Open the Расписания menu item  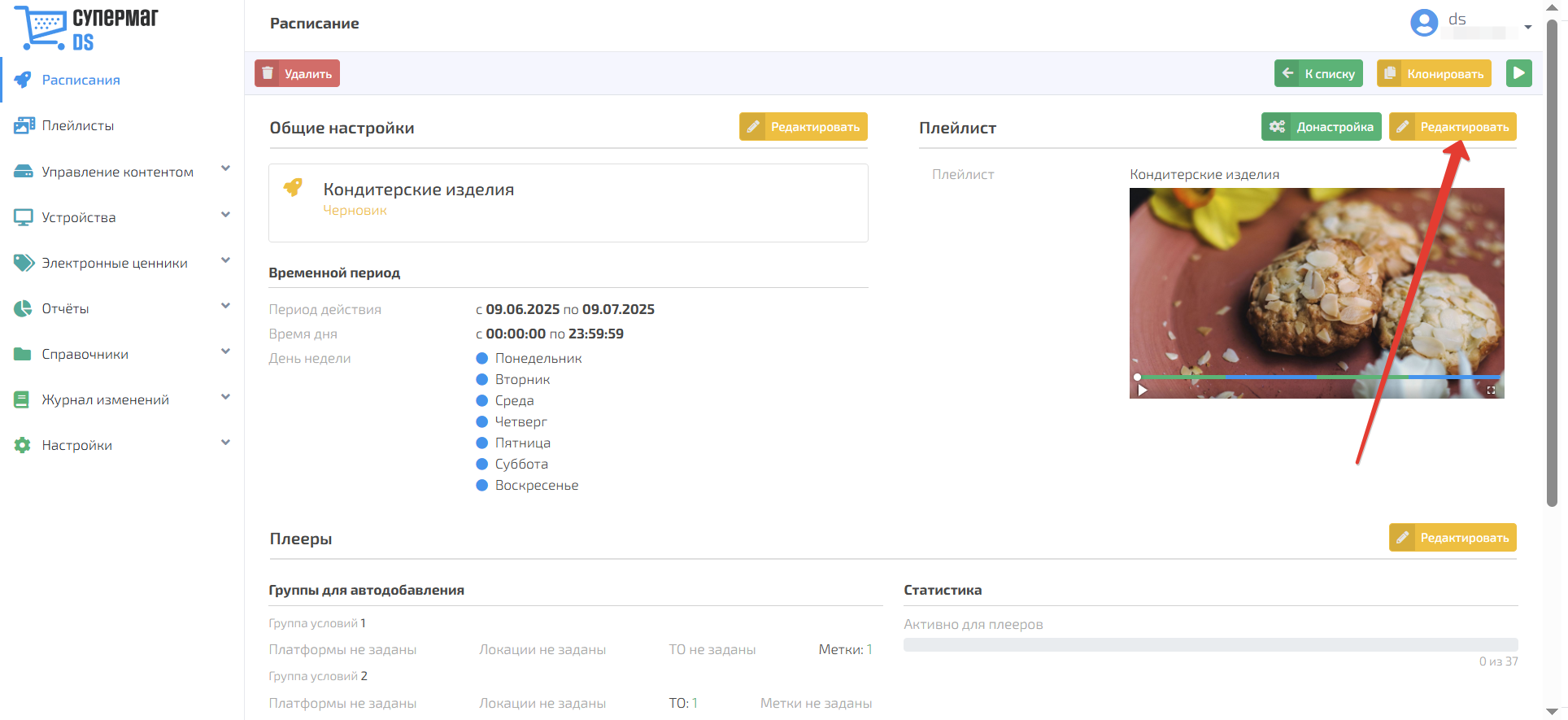(122, 80)
